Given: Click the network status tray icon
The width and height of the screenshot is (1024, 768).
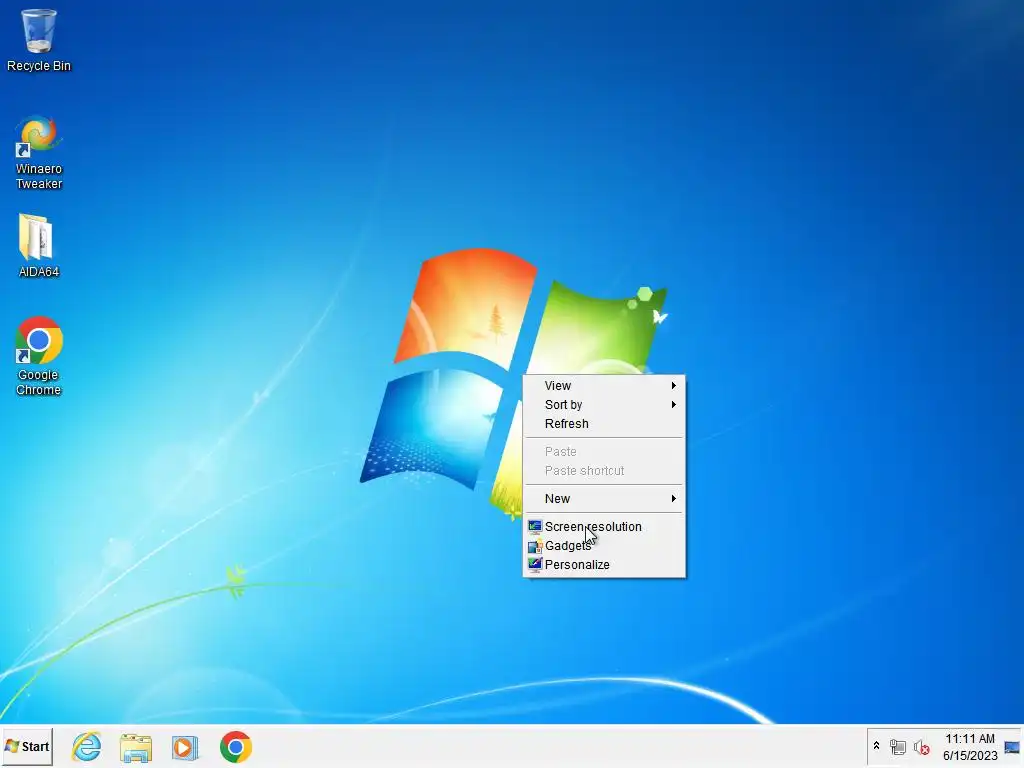Looking at the screenshot, I should click(x=898, y=747).
